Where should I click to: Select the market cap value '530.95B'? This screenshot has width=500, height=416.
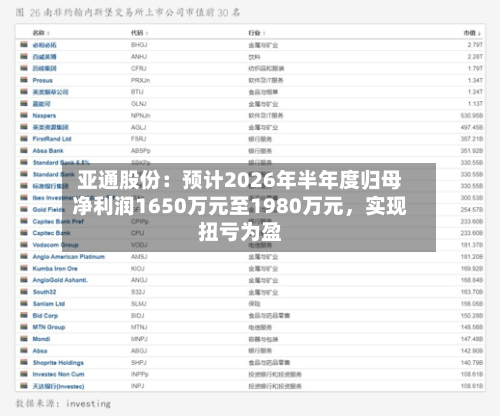coord(472,116)
